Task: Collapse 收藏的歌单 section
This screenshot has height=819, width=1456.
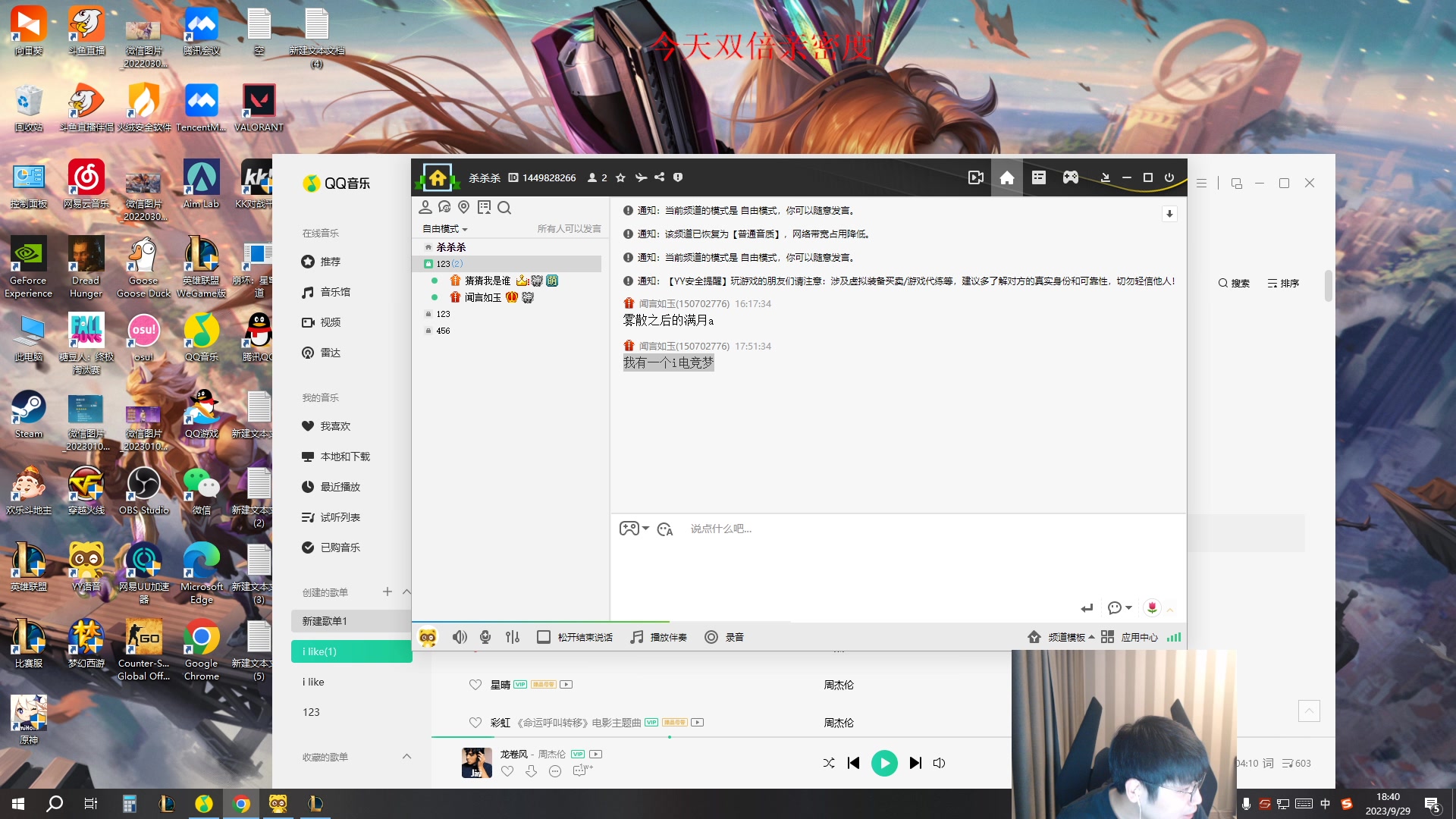Action: [x=406, y=756]
